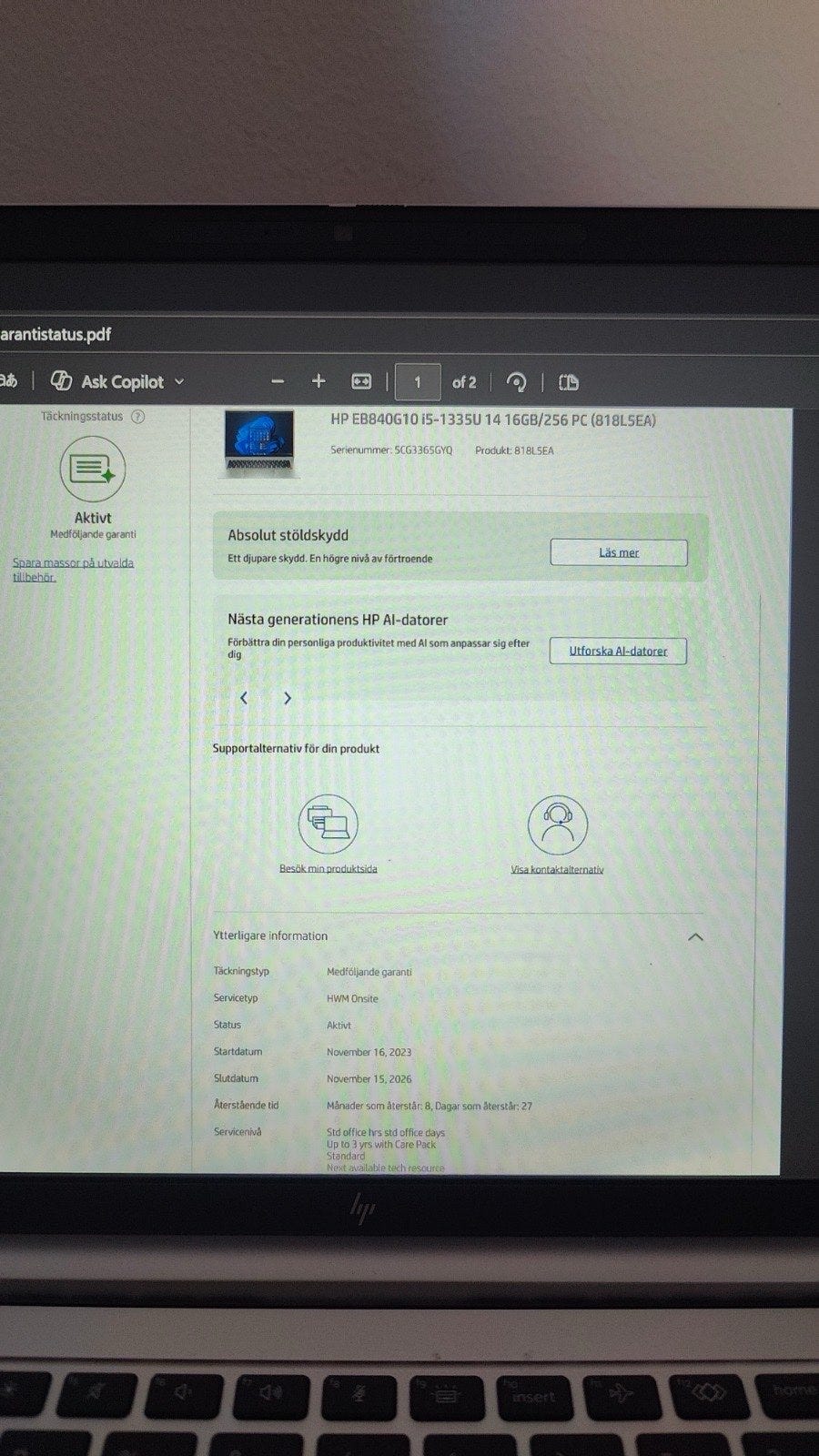Click the page view layout icon
Screen dimensions: 819x1456
coord(569,382)
